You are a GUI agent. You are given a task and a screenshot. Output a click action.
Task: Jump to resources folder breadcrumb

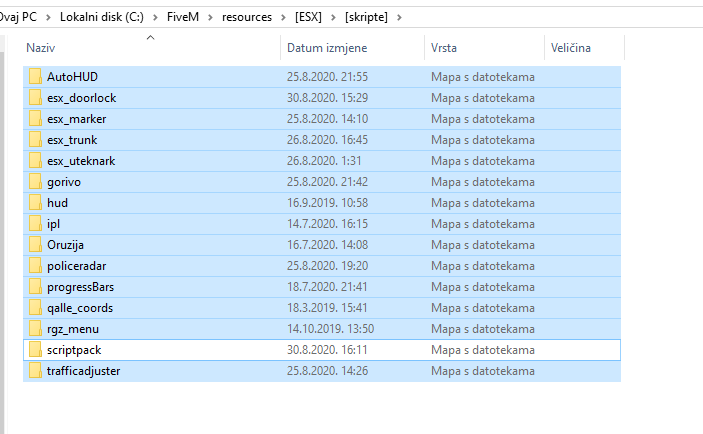(x=247, y=17)
